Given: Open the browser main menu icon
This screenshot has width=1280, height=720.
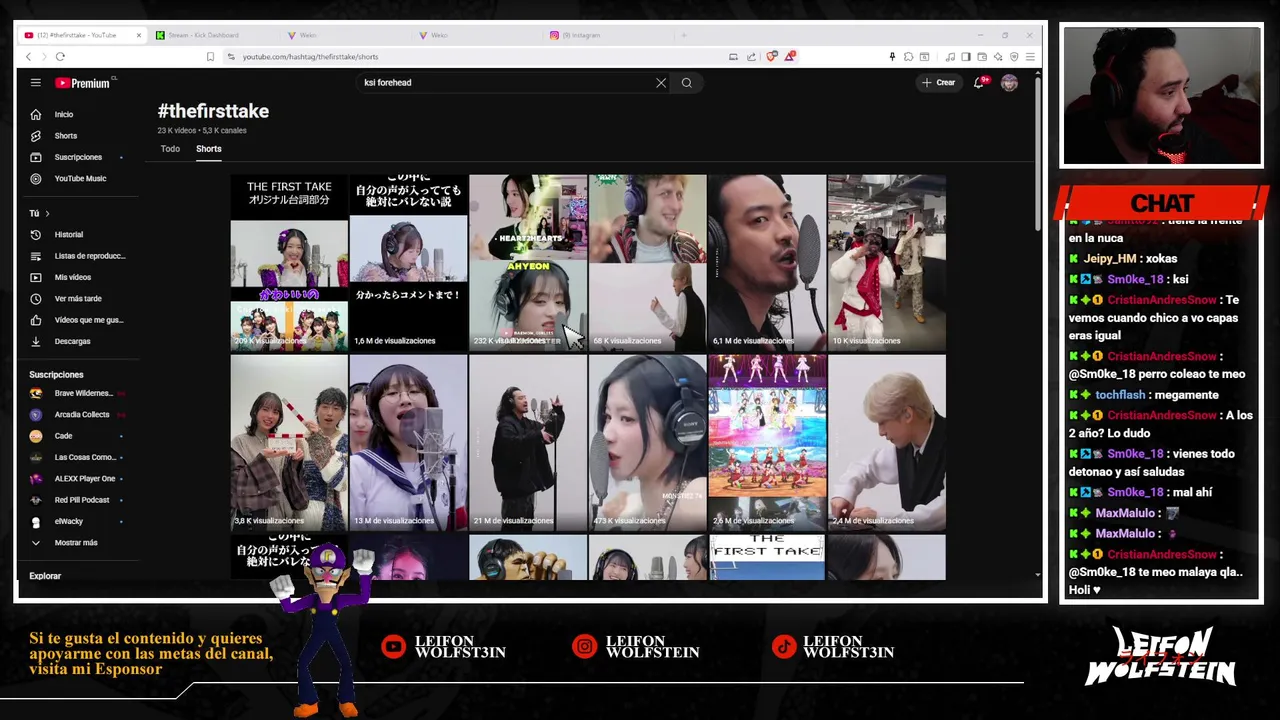Looking at the screenshot, I should point(1030,57).
